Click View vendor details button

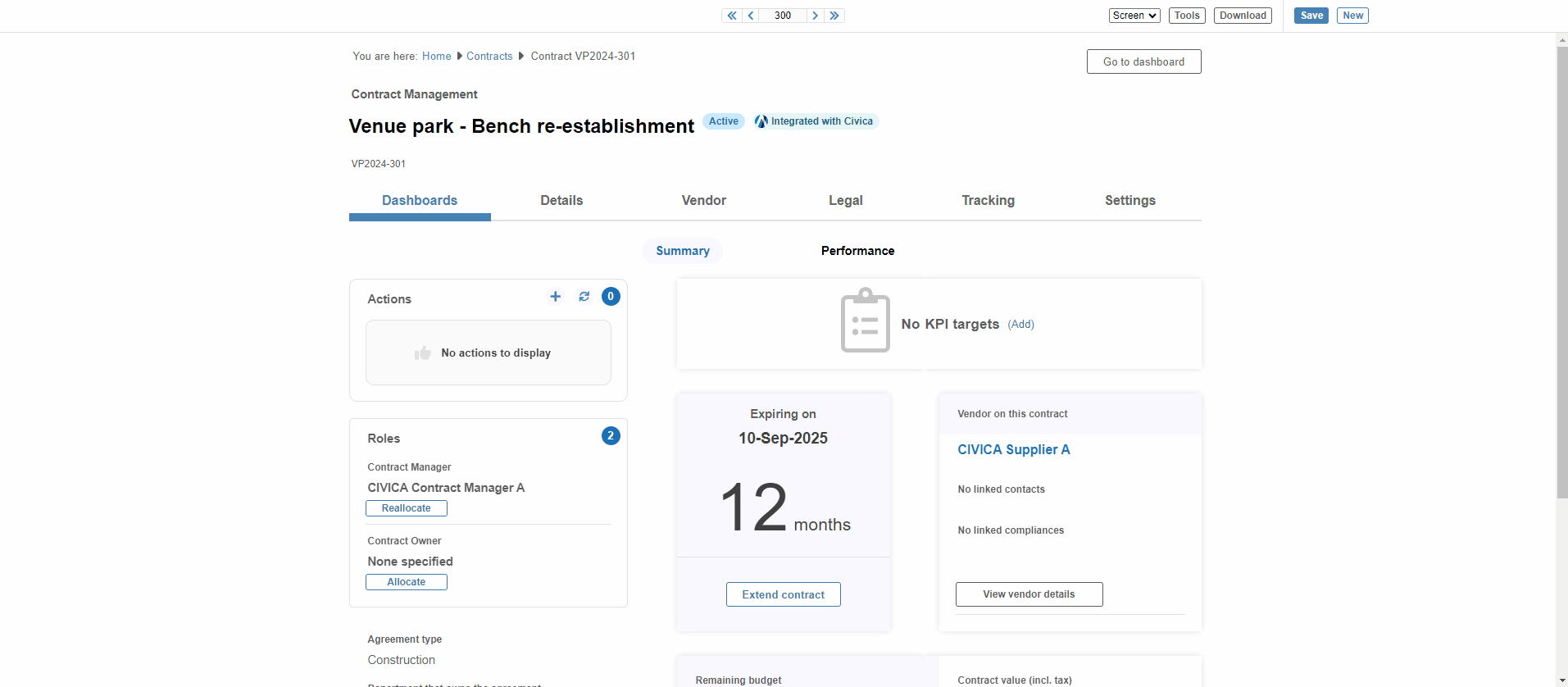click(1029, 594)
